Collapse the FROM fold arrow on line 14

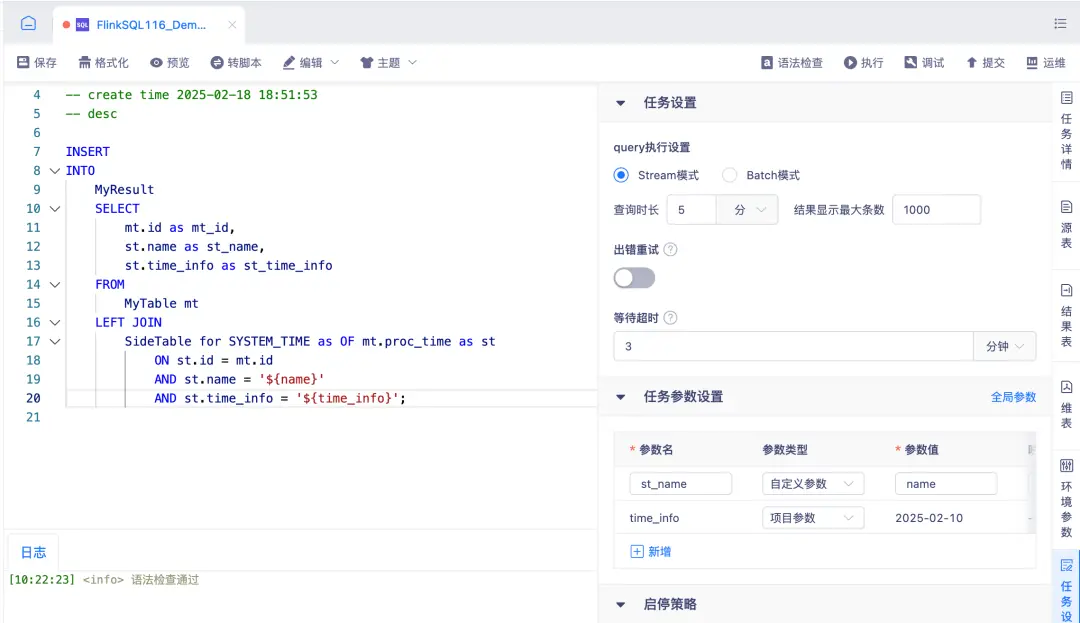pos(55,284)
